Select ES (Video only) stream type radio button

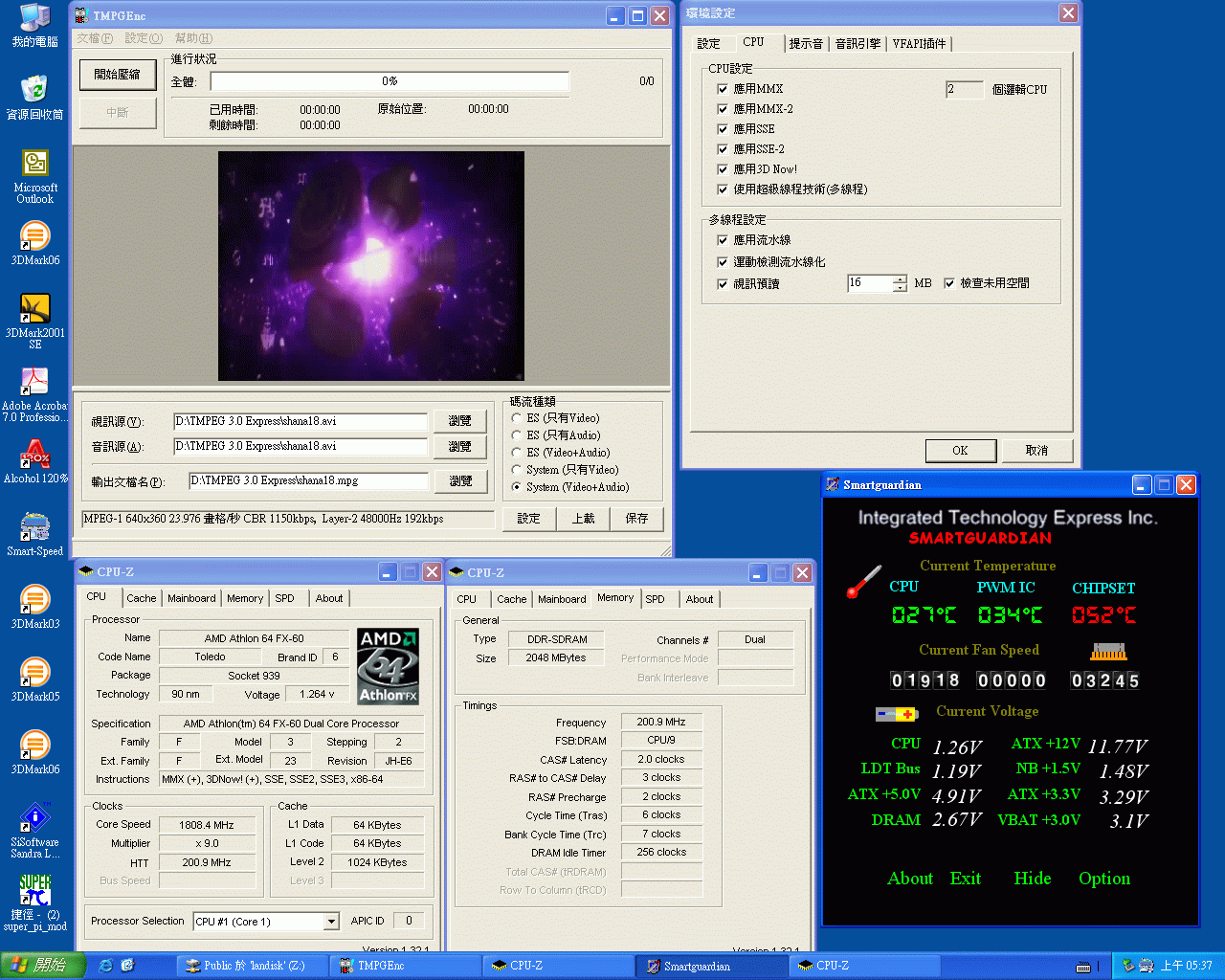coord(517,418)
